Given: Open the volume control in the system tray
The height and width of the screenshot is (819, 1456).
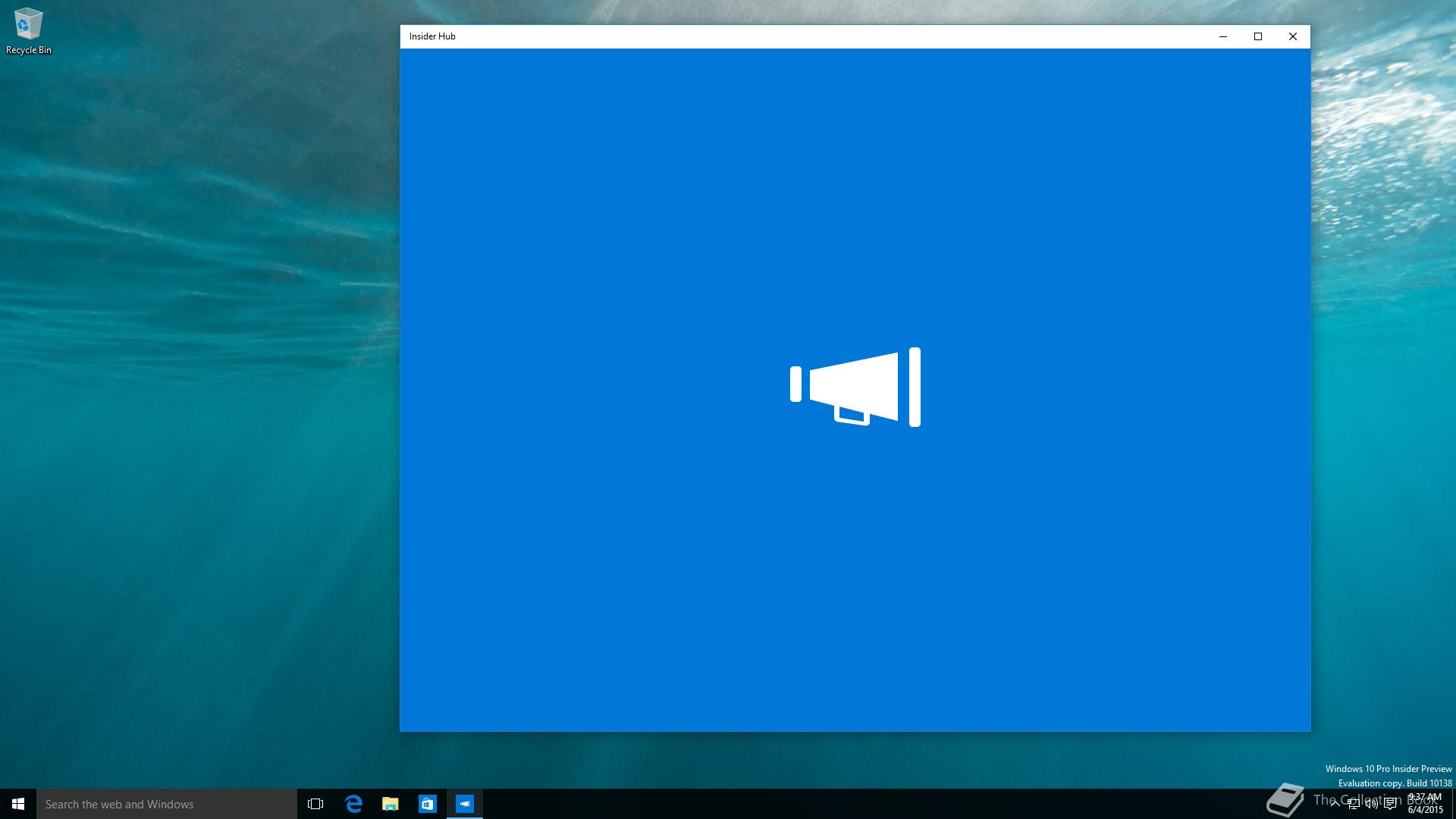Looking at the screenshot, I should tap(1371, 804).
